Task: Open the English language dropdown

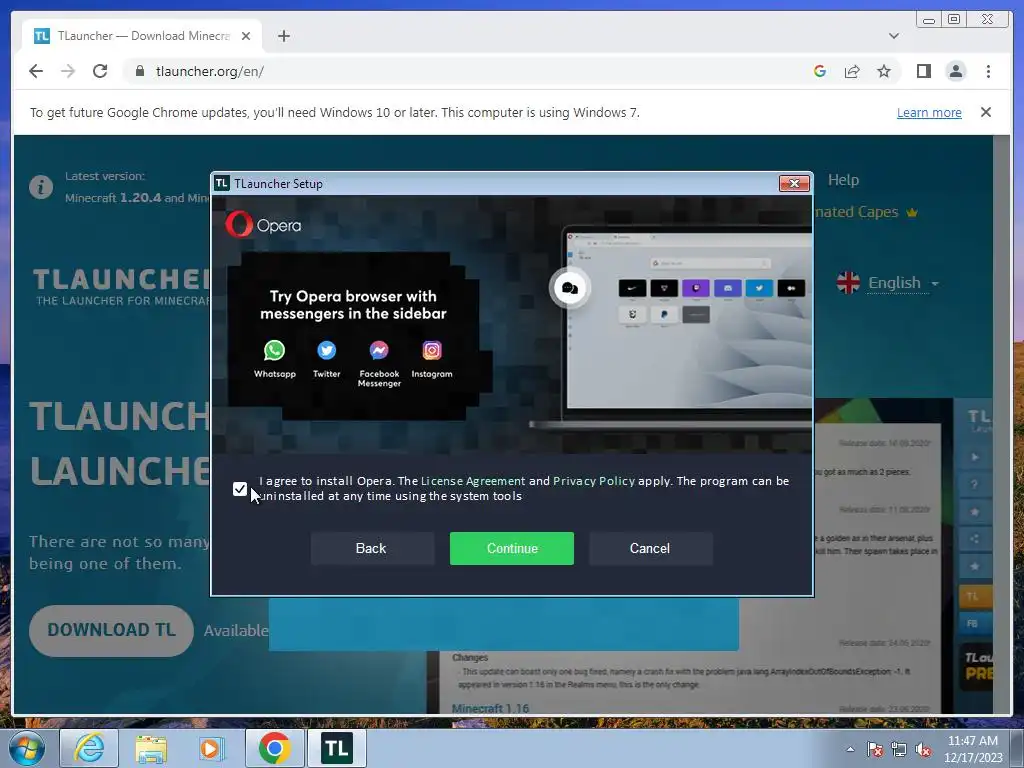Action: tap(888, 283)
